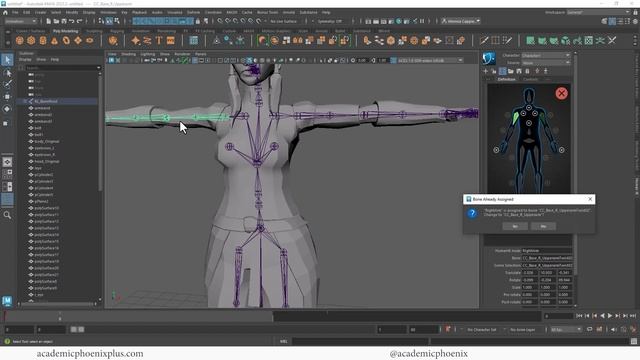Screen dimensions: 640x360
Task: Click the last crossed-lines icon on shelf
Action: coord(612,40)
